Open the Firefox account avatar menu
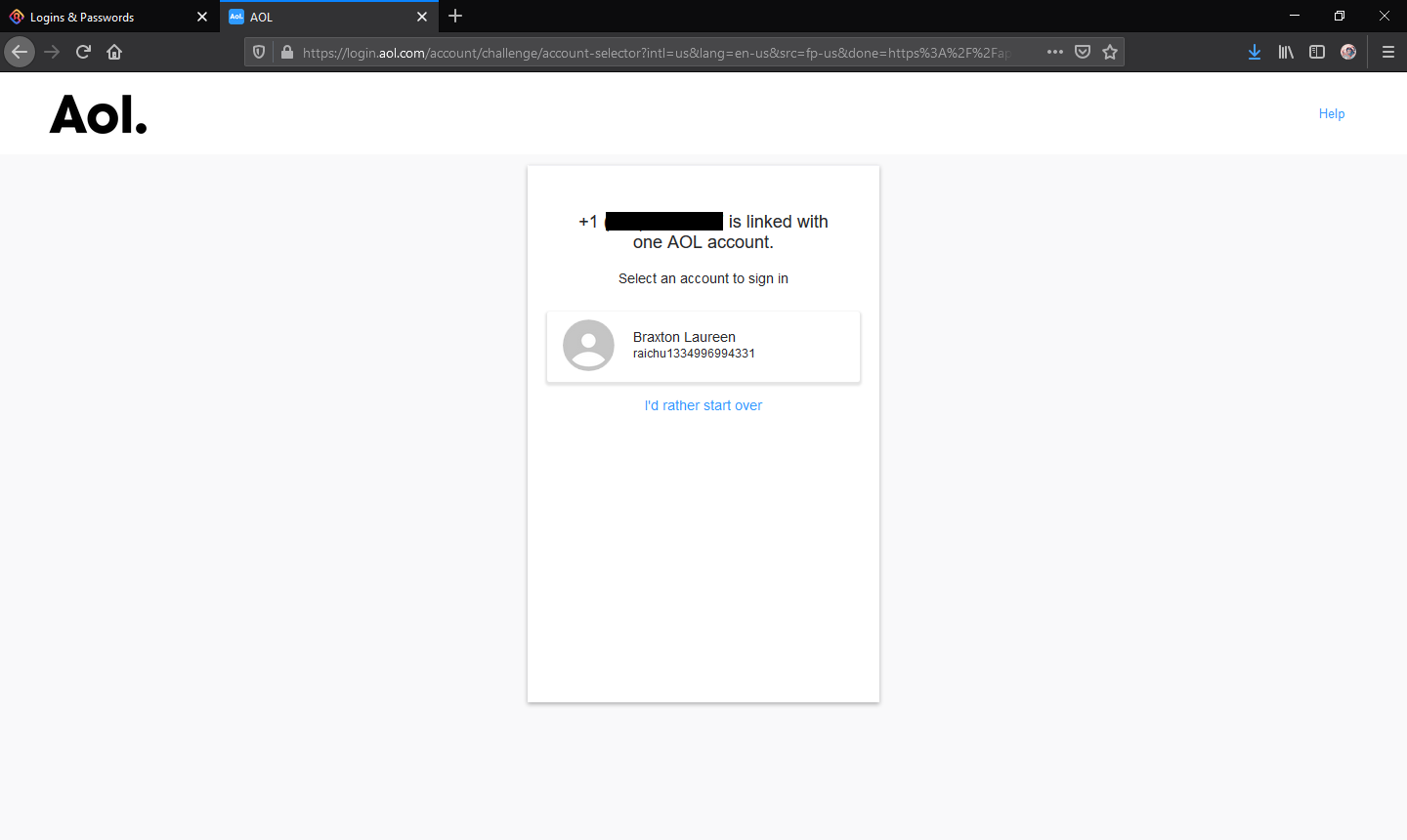Viewport: 1407px width, 840px height. coord(1348,52)
